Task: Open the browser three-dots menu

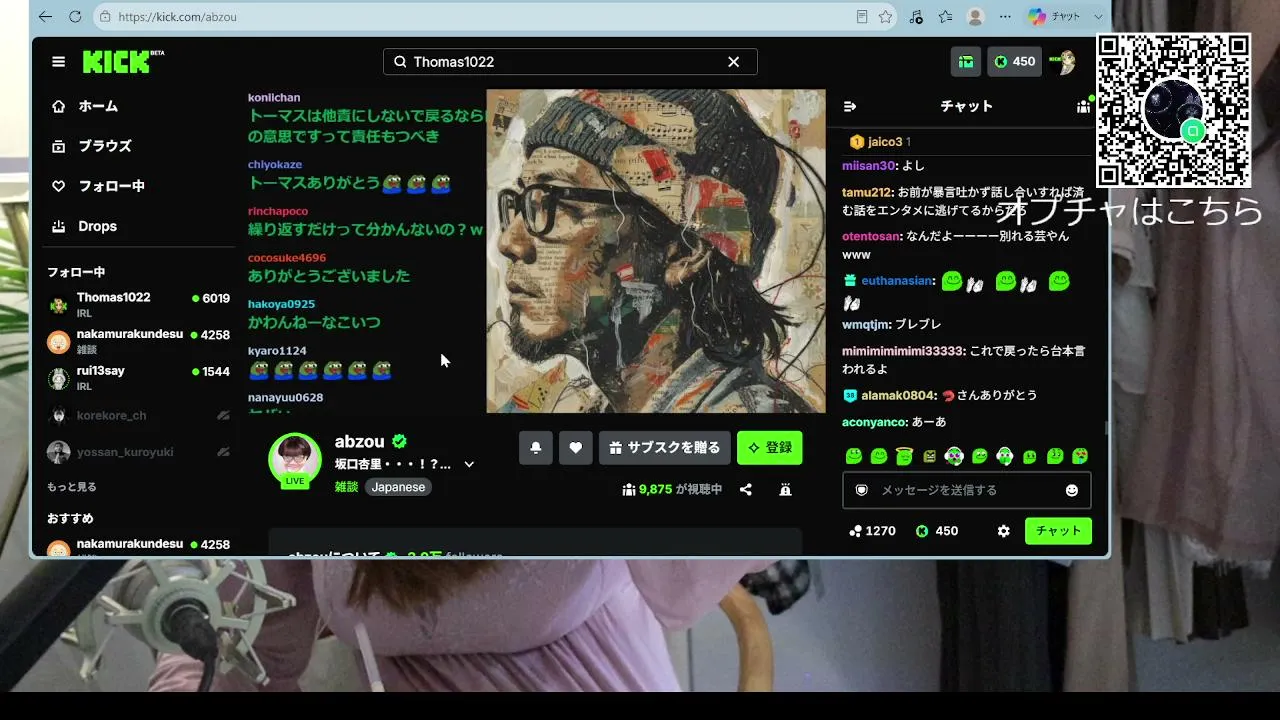Action: 1004,17
